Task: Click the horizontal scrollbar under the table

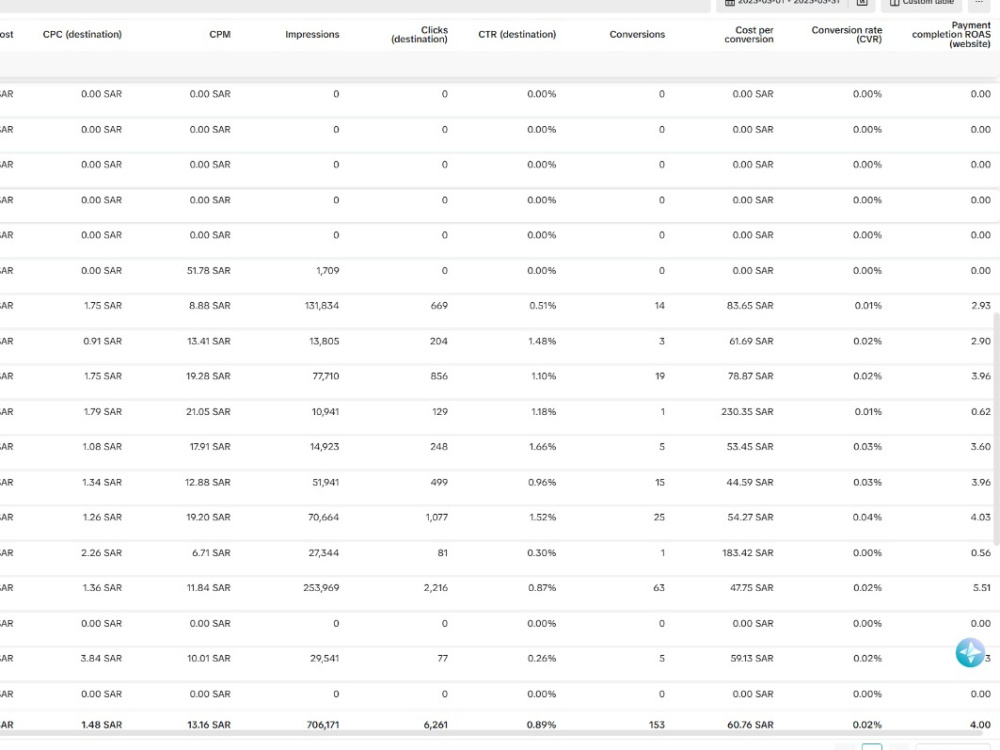Action: coord(491,733)
